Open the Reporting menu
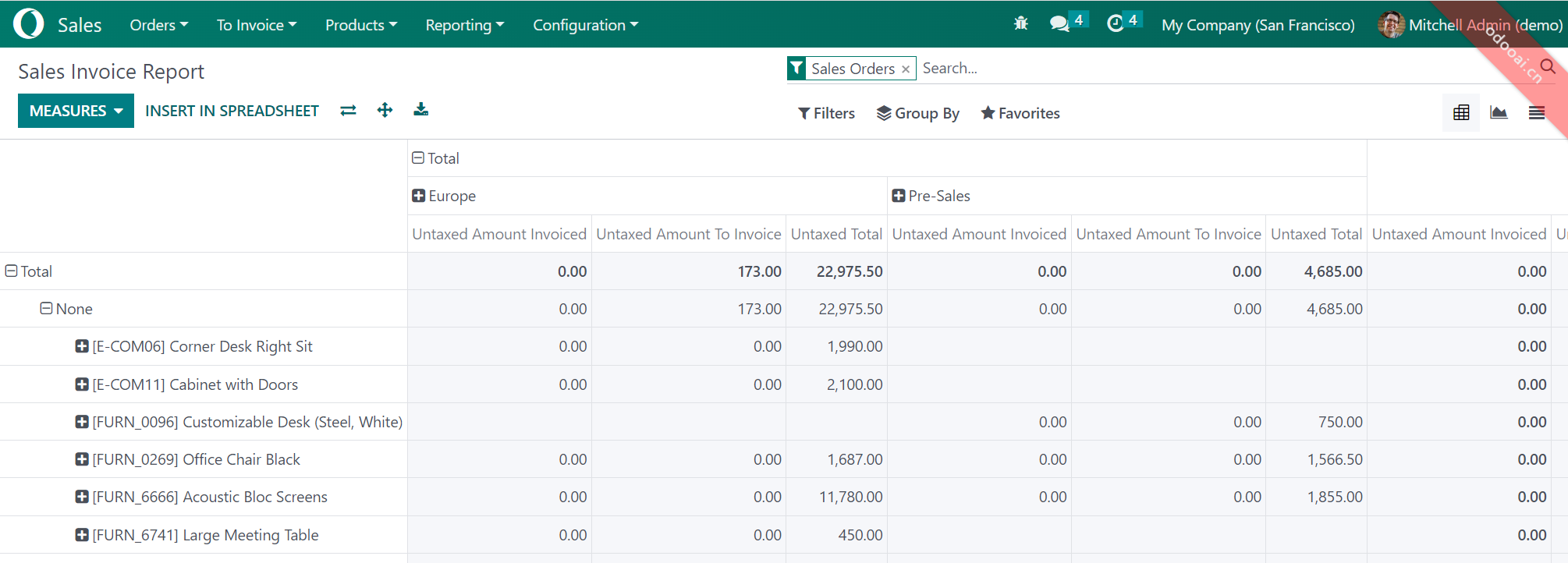 coord(464,25)
